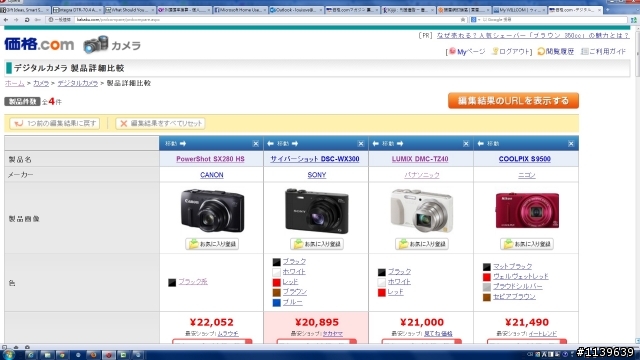Open the PR shaver advertisement link
This screenshot has width=640, height=360.
533,36
